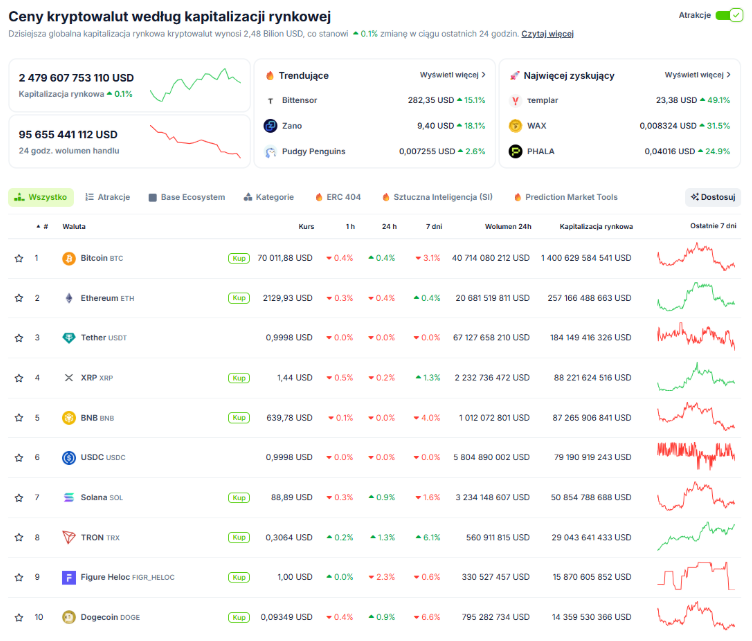Open the Dostosuj customization options

pos(713,197)
